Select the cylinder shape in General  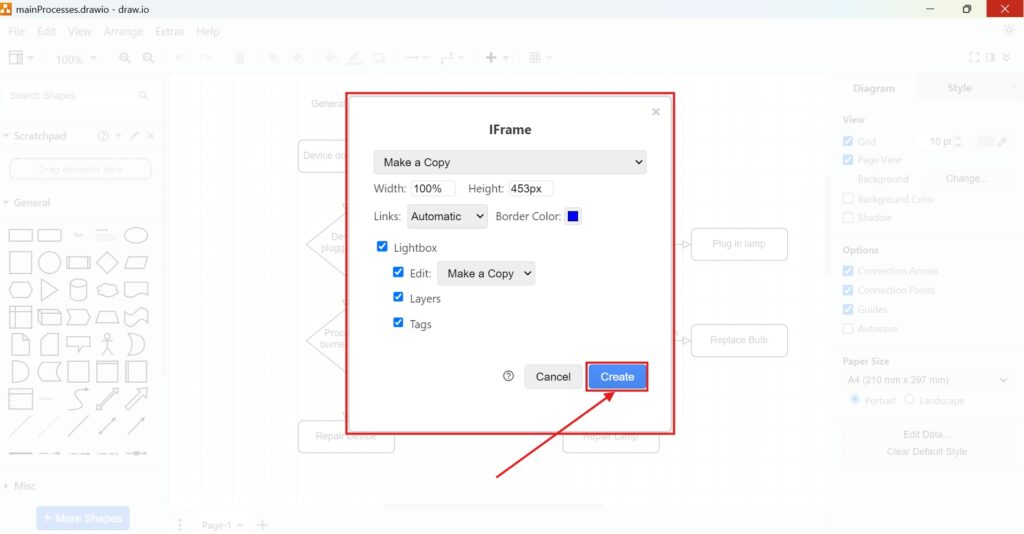(x=78, y=289)
